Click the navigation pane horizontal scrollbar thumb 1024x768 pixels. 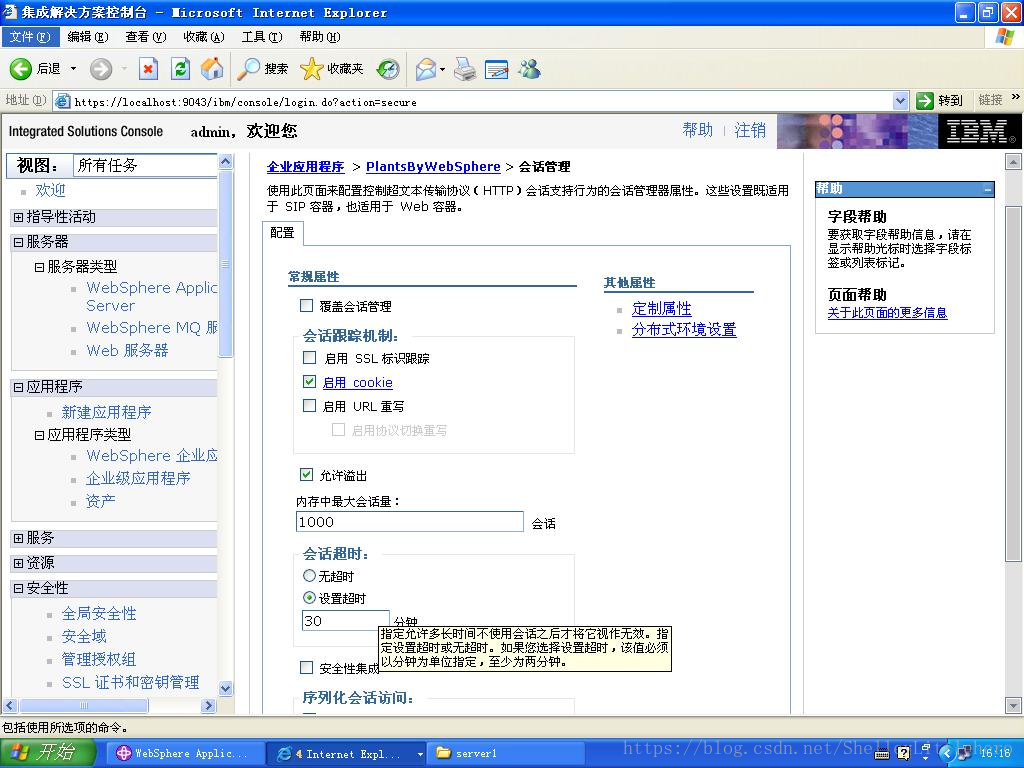tap(84, 705)
